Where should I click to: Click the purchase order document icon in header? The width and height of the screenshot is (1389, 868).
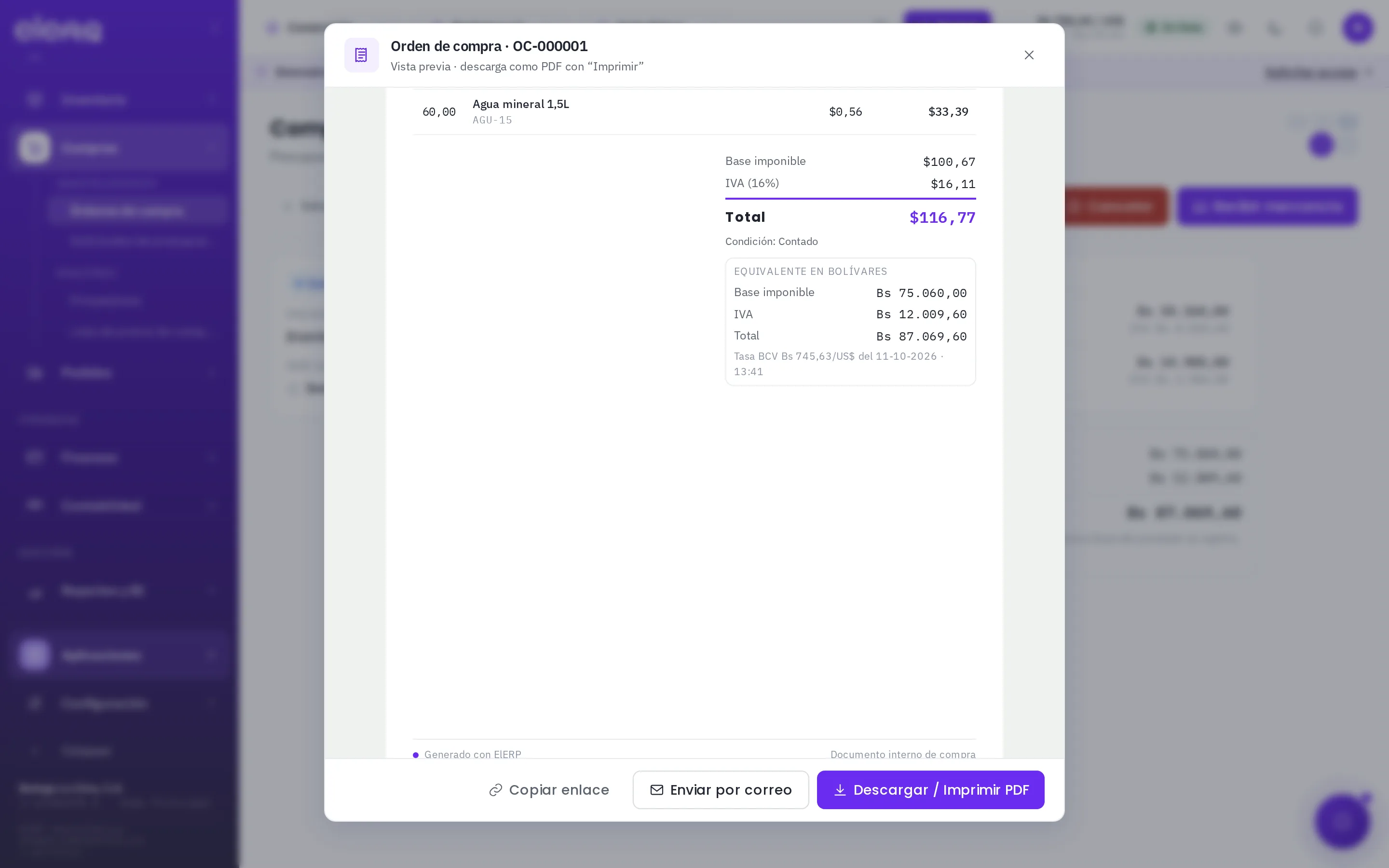(x=361, y=55)
